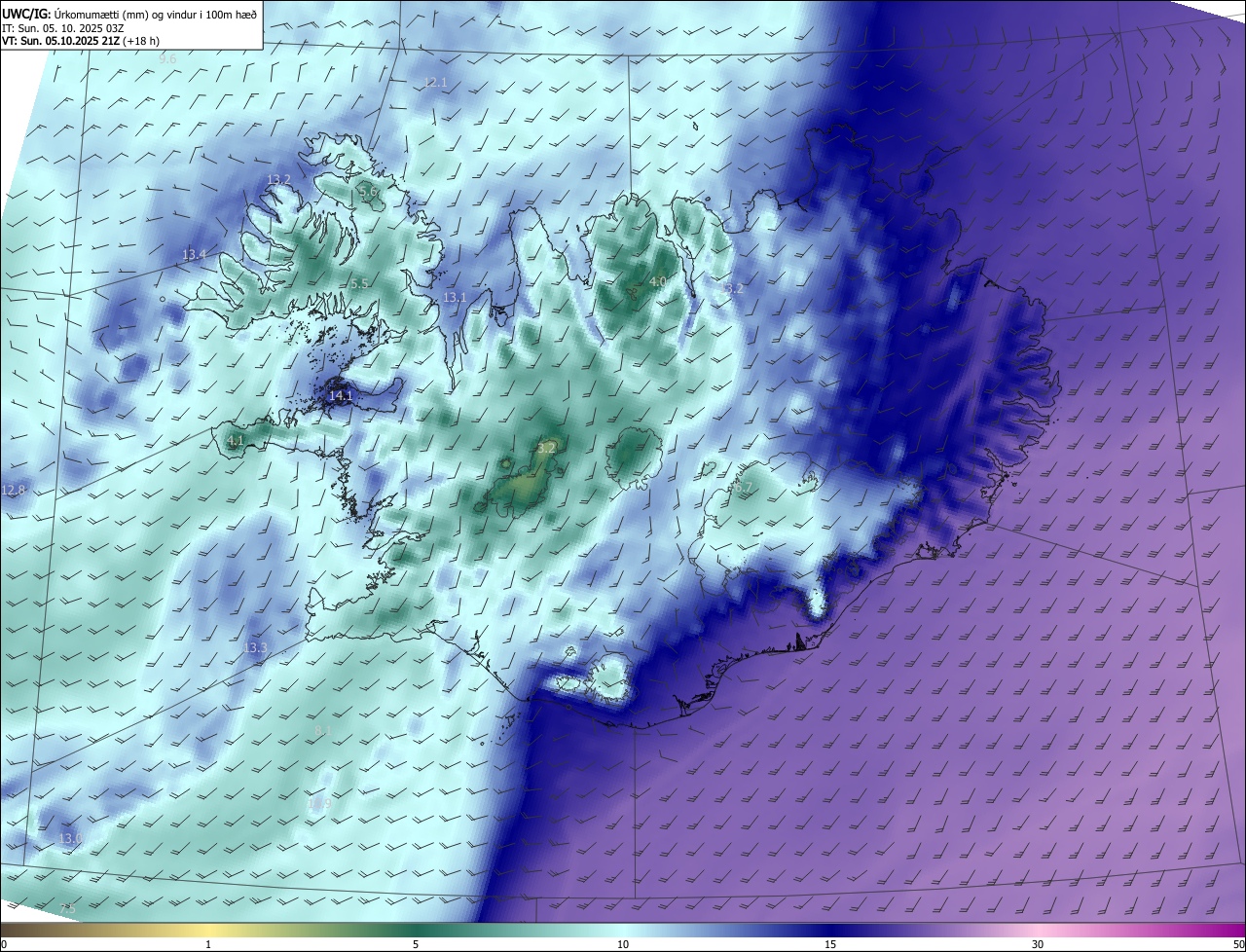Click the 50 tick on color scale
Image resolution: width=1246 pixels, height=952 pixels.
point(1238,944)
